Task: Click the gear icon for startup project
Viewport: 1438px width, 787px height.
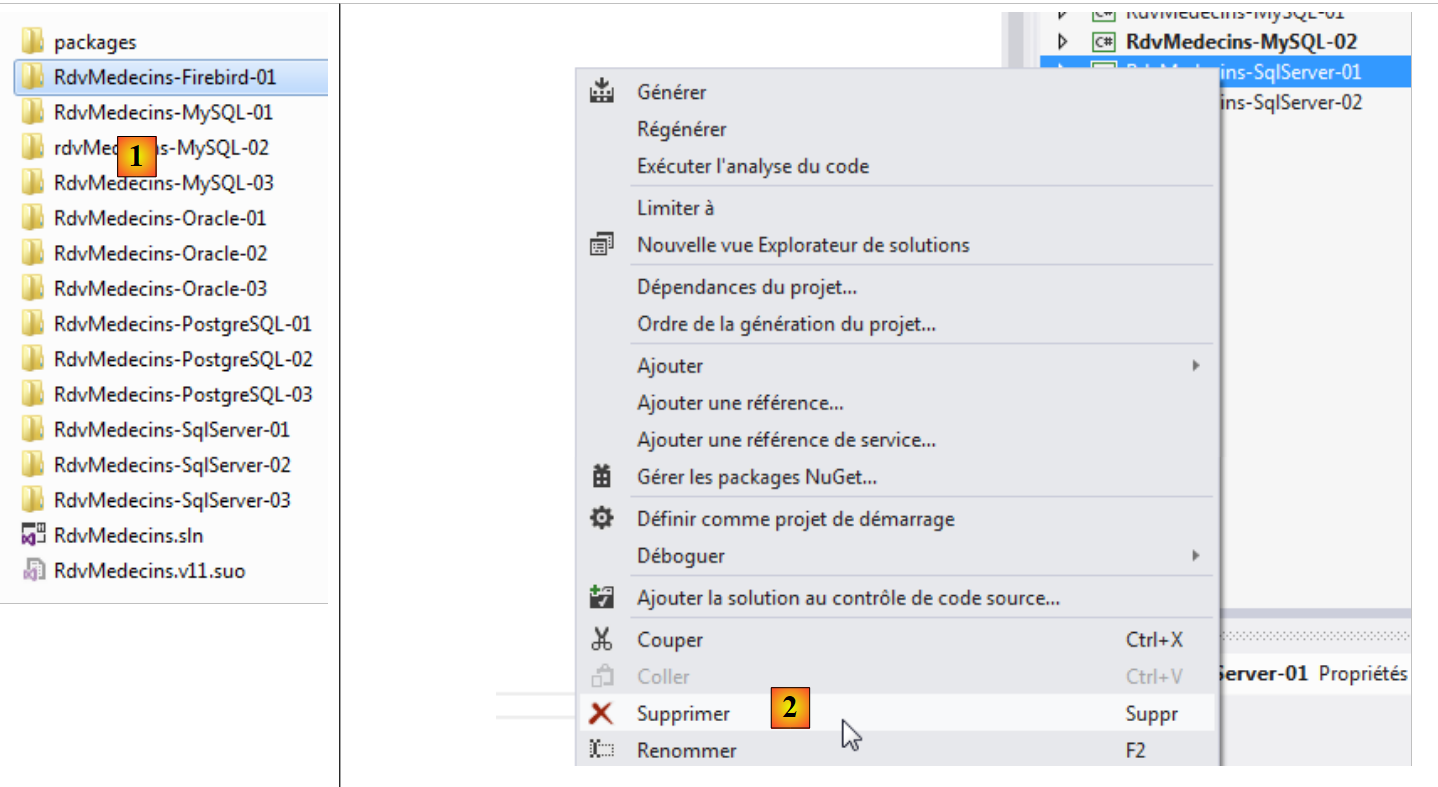Action: pos(601,519)
